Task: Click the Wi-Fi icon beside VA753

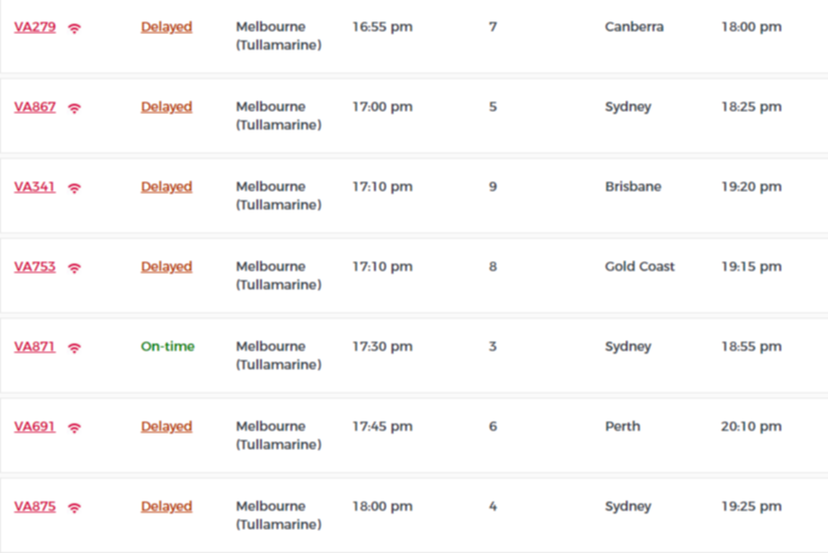Action: [x=74, y=268]
